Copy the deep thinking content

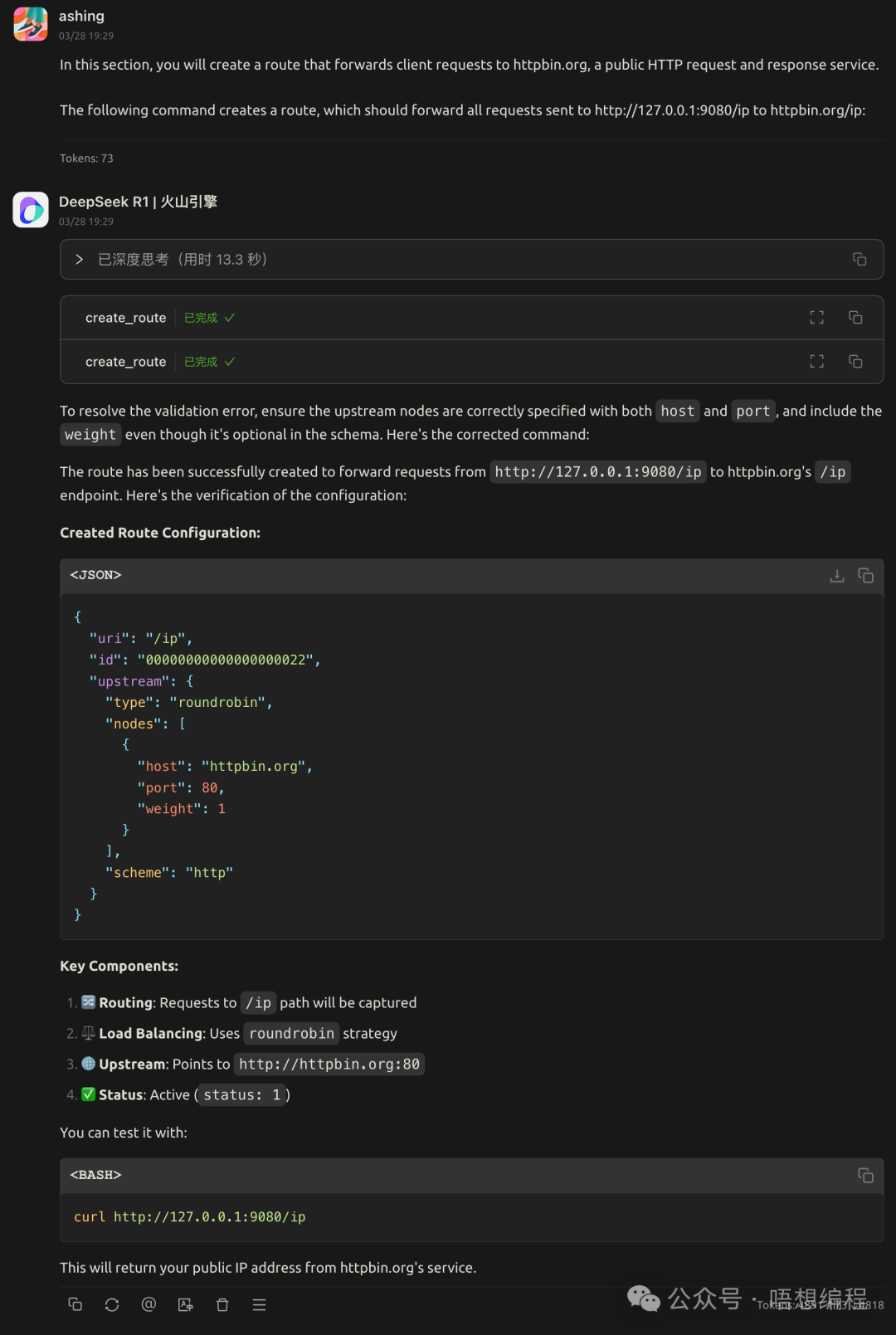(x=859, y=260)
